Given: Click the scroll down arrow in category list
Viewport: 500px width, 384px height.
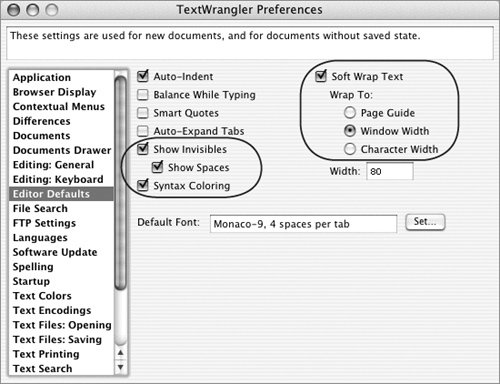Looking at the screenshot, I should pos(121,367).
